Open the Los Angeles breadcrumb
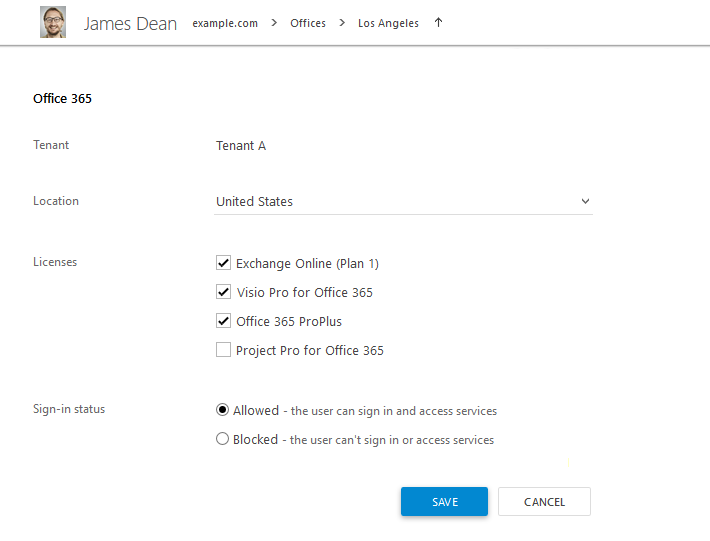 tap(388, 23)
